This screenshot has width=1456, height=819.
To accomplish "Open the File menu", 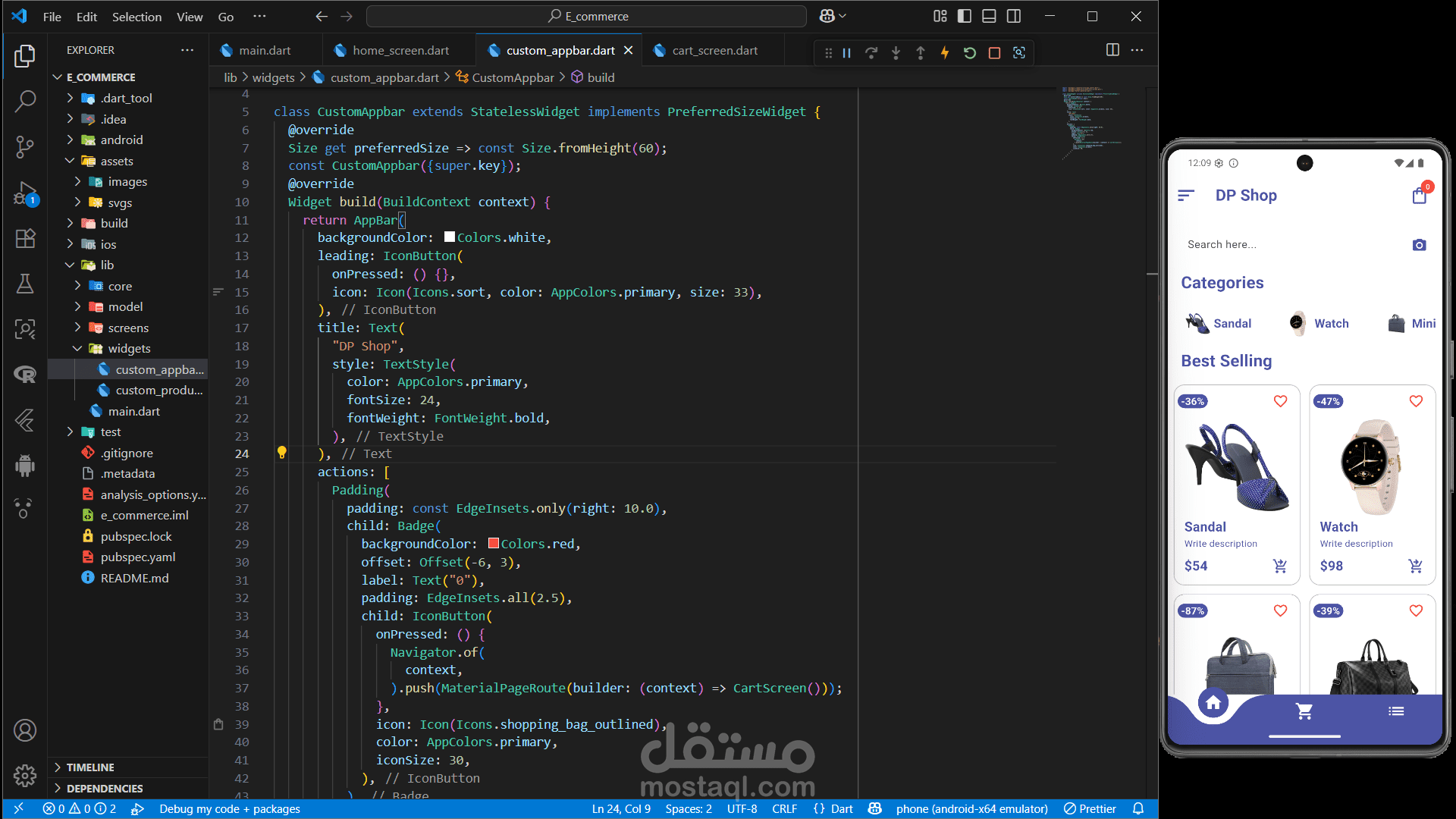I will (x=52, y=17).
